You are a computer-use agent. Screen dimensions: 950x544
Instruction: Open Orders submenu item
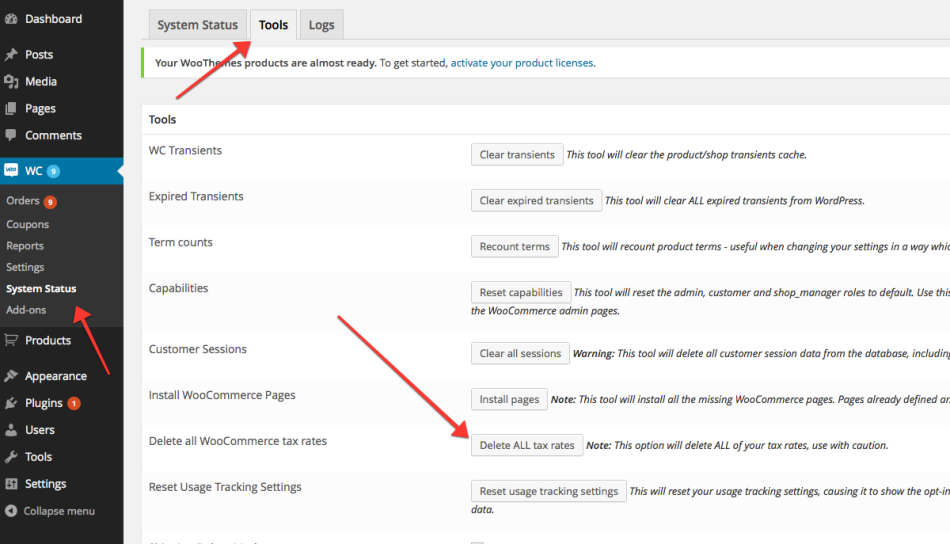22,201
